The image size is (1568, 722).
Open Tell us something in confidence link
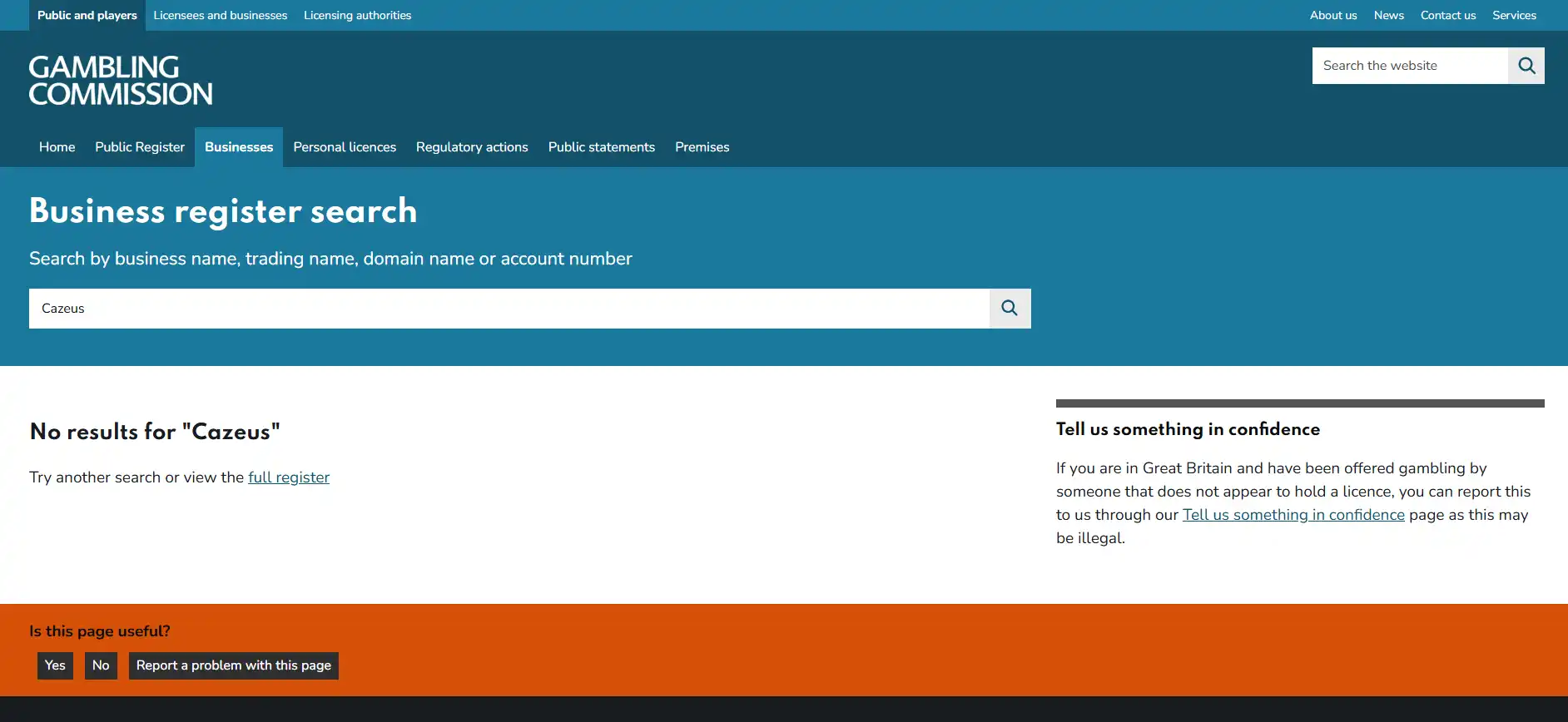1293,515
